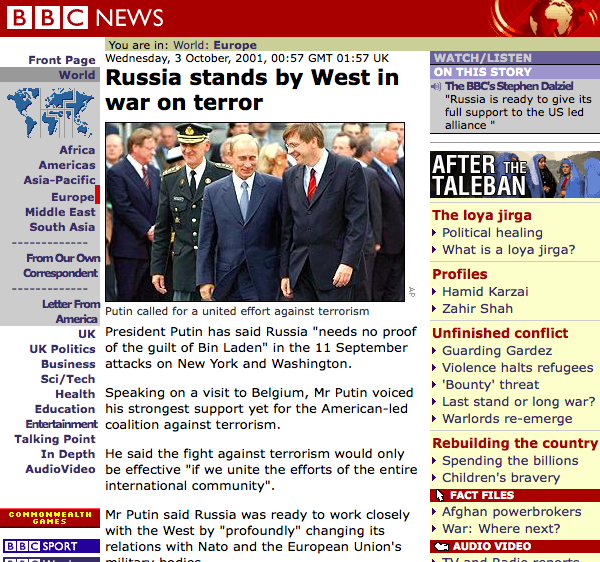Viewport: 600px width, 562px height.
Task: Select Europe in the sidebar
Action: click(73, 197)
